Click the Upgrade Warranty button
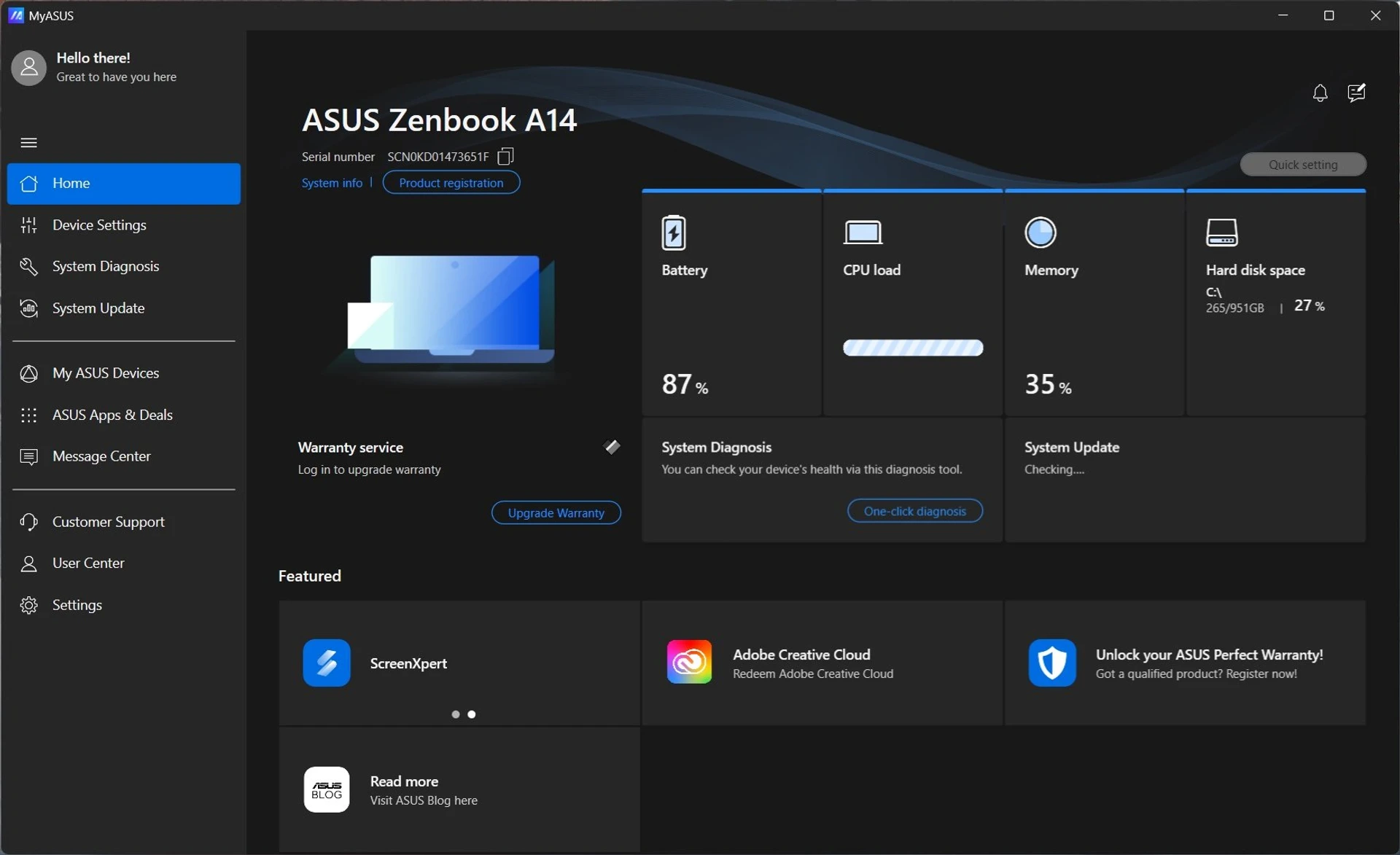The height and width of the screenshot is (855, 1400). point(556,512)
